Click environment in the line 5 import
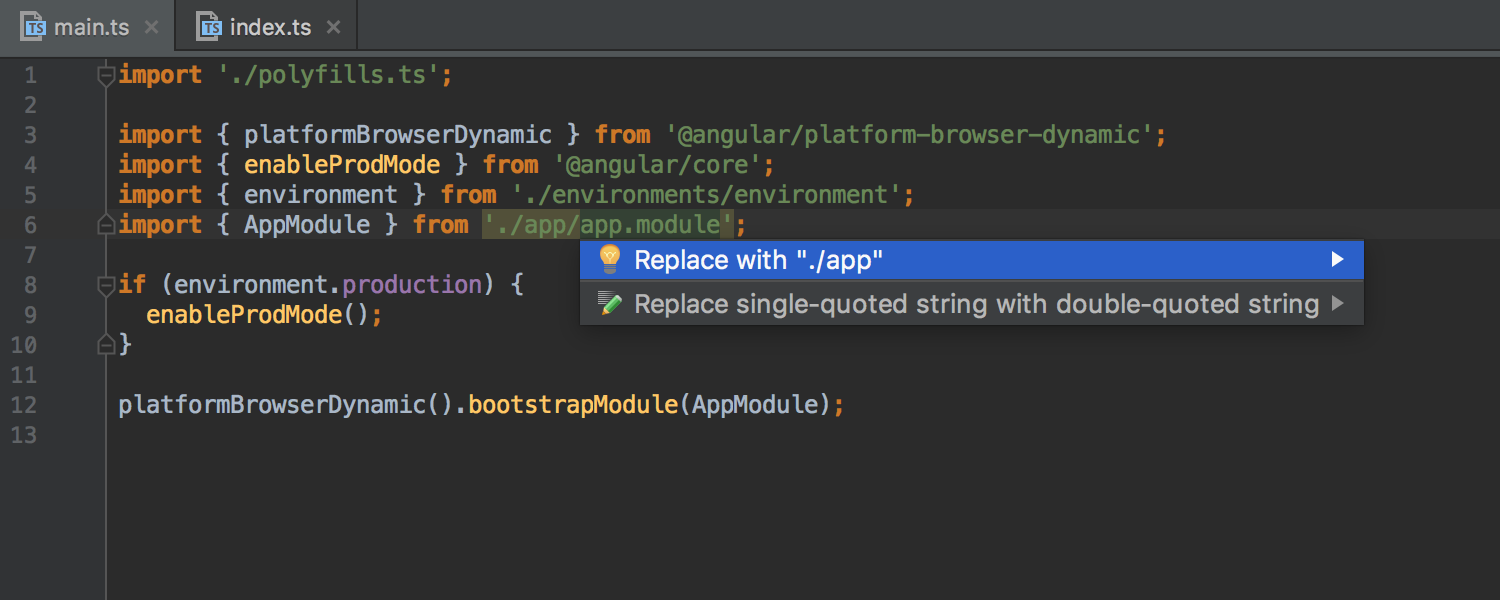 click(321, 195)
